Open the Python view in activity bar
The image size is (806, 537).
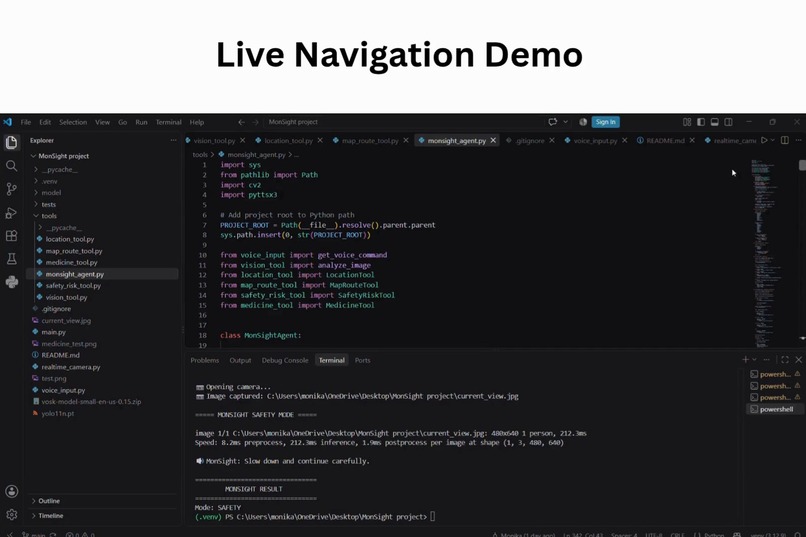pos(11,282)
